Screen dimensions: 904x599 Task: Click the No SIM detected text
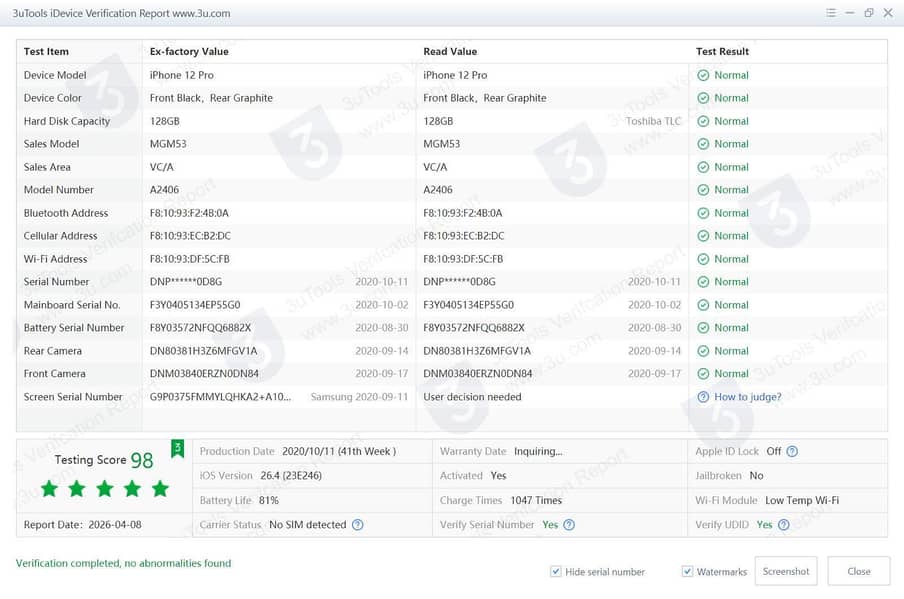[308, 525]
